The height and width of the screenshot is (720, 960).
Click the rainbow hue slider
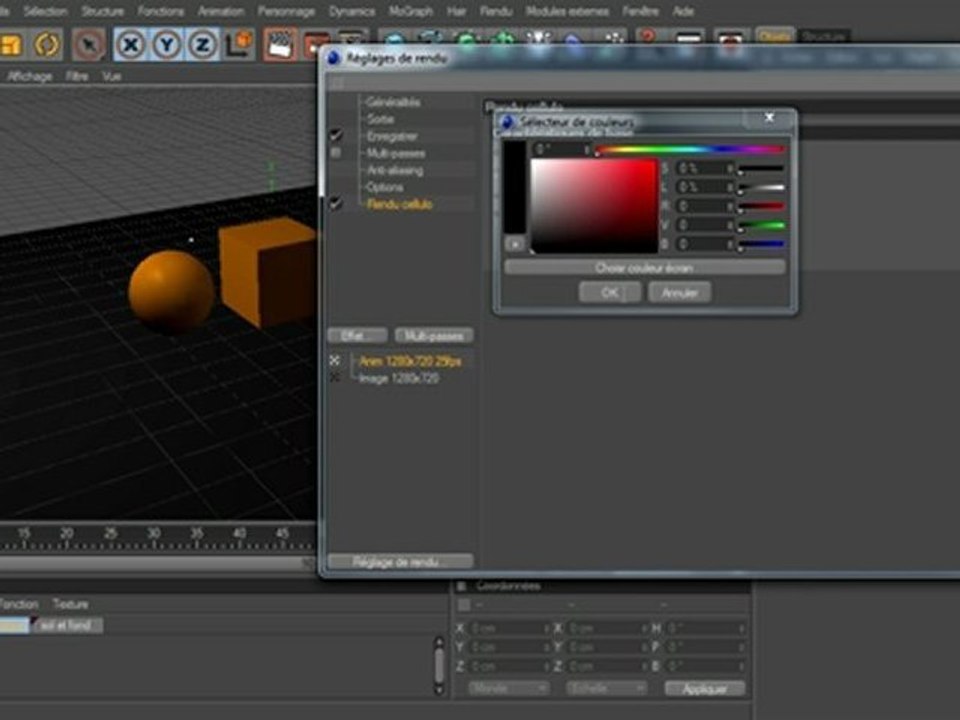690,149
